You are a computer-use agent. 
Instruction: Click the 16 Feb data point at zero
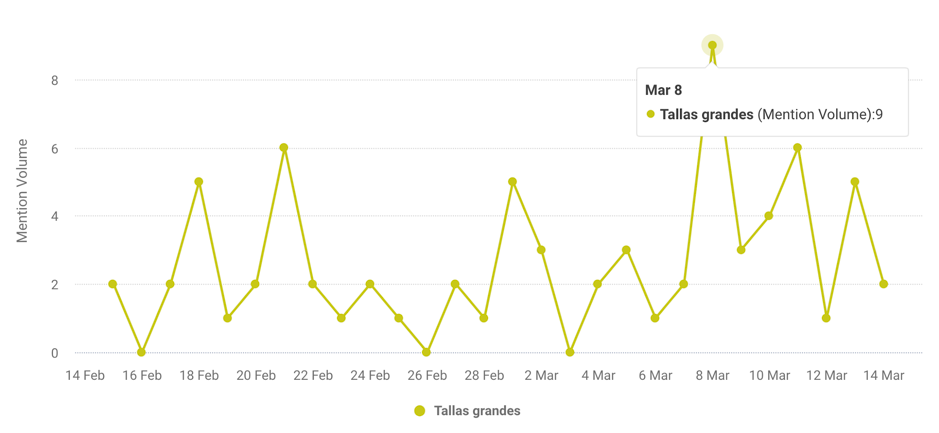pos(142,352)
